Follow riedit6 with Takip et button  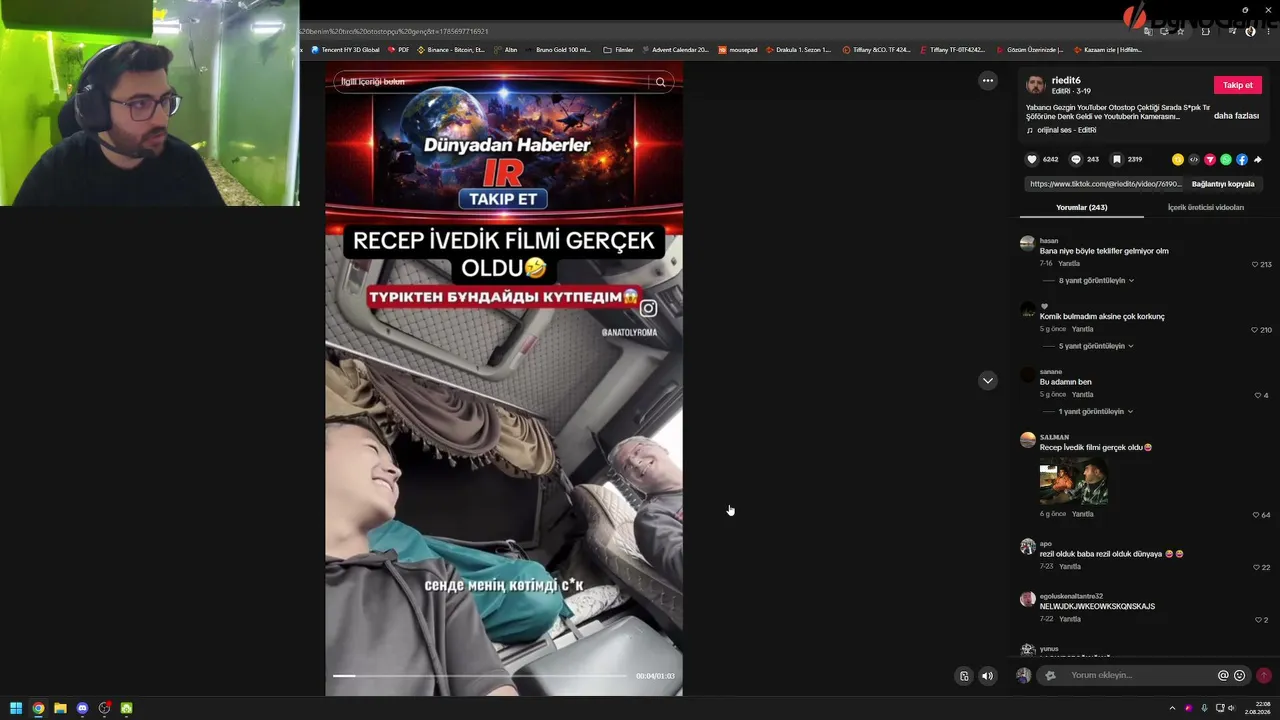[x=1238, y=85]
